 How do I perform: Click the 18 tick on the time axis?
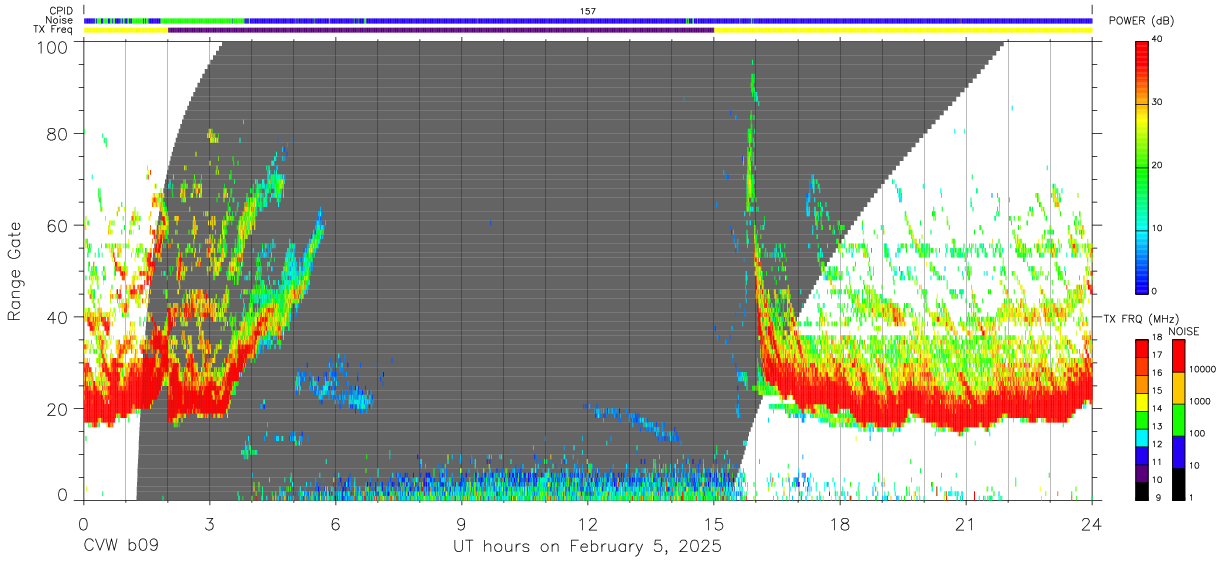[x=840, y=525]
